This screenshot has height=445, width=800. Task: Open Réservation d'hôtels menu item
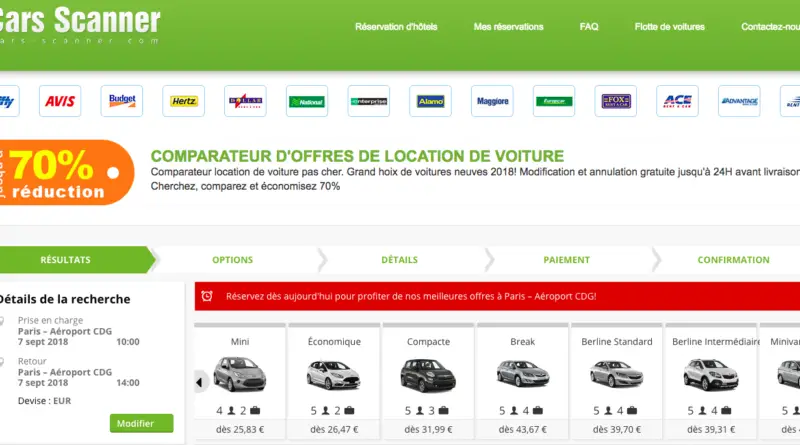[396, 27]
